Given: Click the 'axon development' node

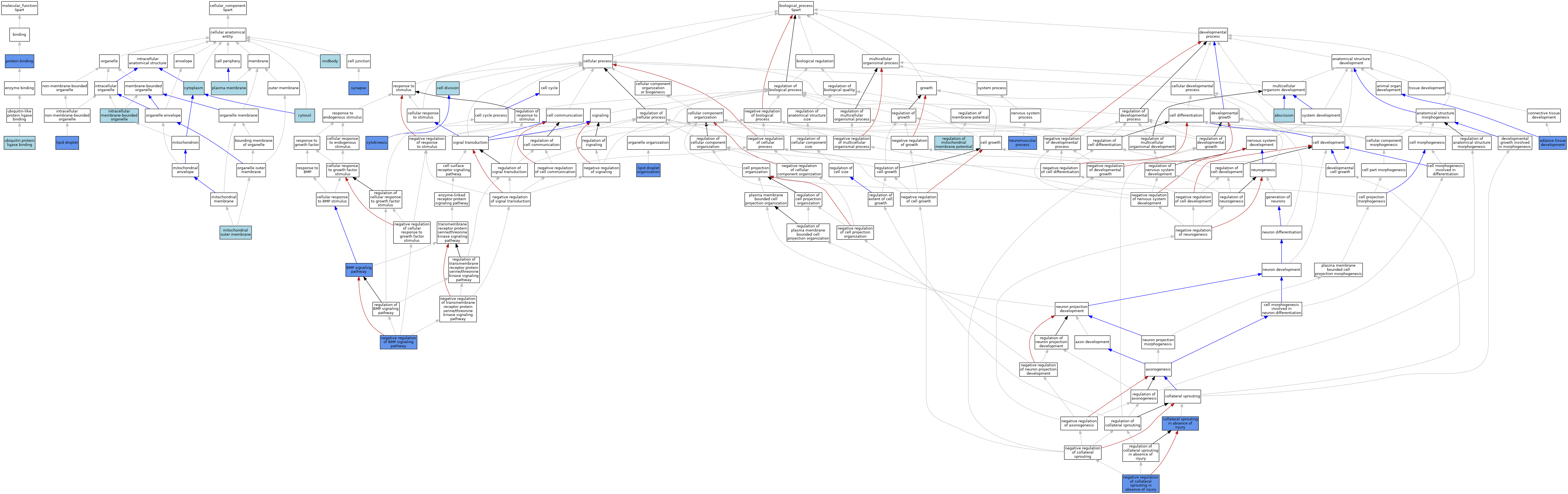Looking at the screenshot, I should tap(1092, 342).
